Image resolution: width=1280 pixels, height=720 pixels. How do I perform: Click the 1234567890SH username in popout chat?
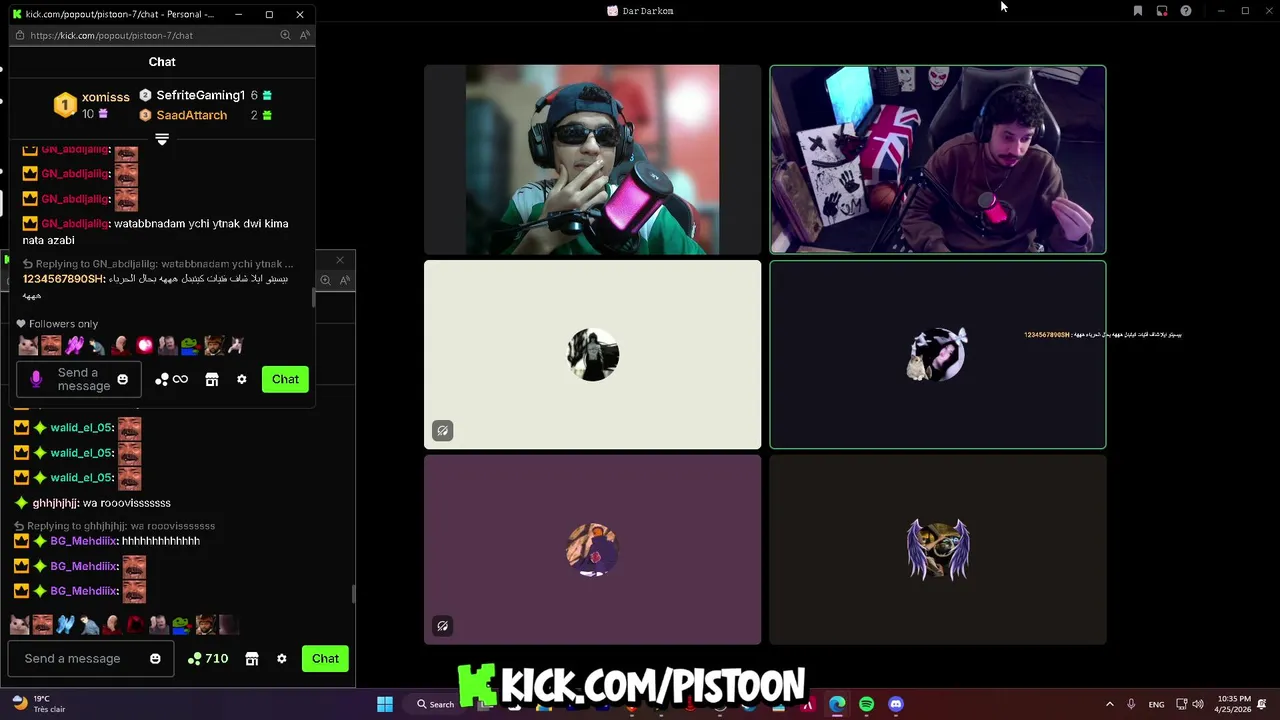pos(63,279)
